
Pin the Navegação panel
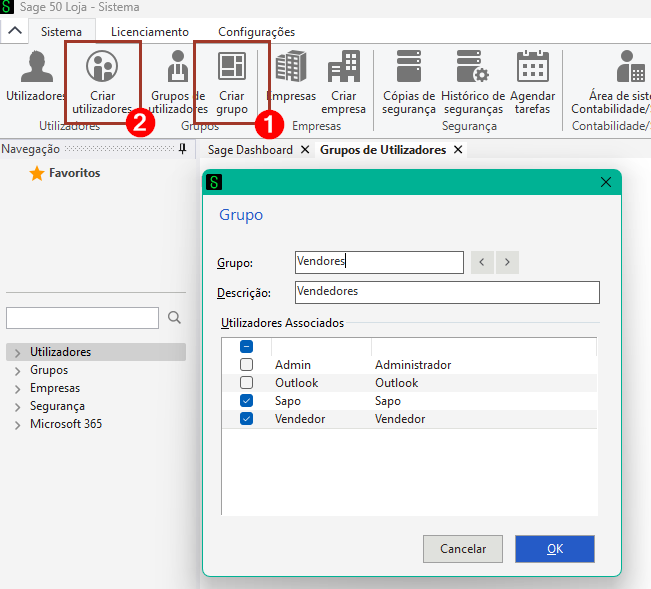182,149
